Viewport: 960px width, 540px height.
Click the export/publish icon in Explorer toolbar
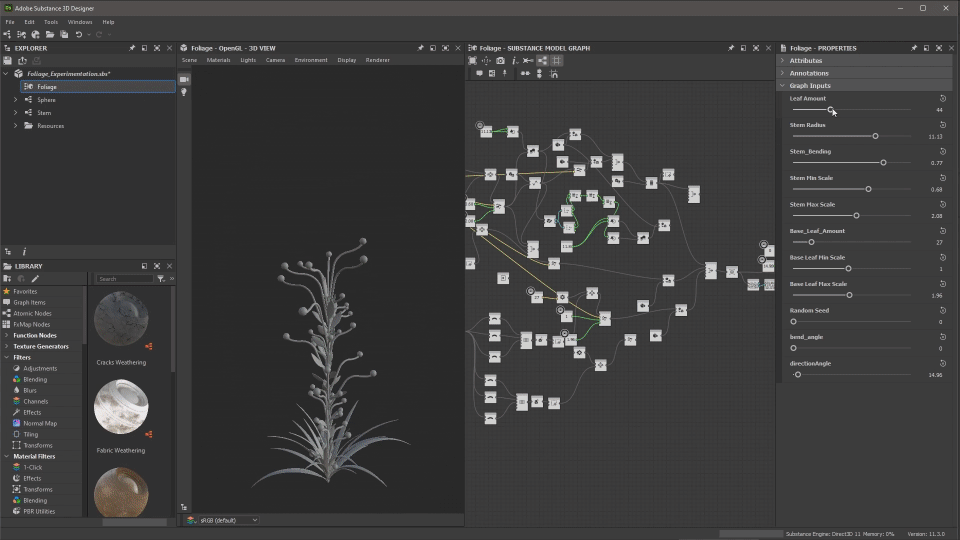pyautogui.click(x=22, y=61)
